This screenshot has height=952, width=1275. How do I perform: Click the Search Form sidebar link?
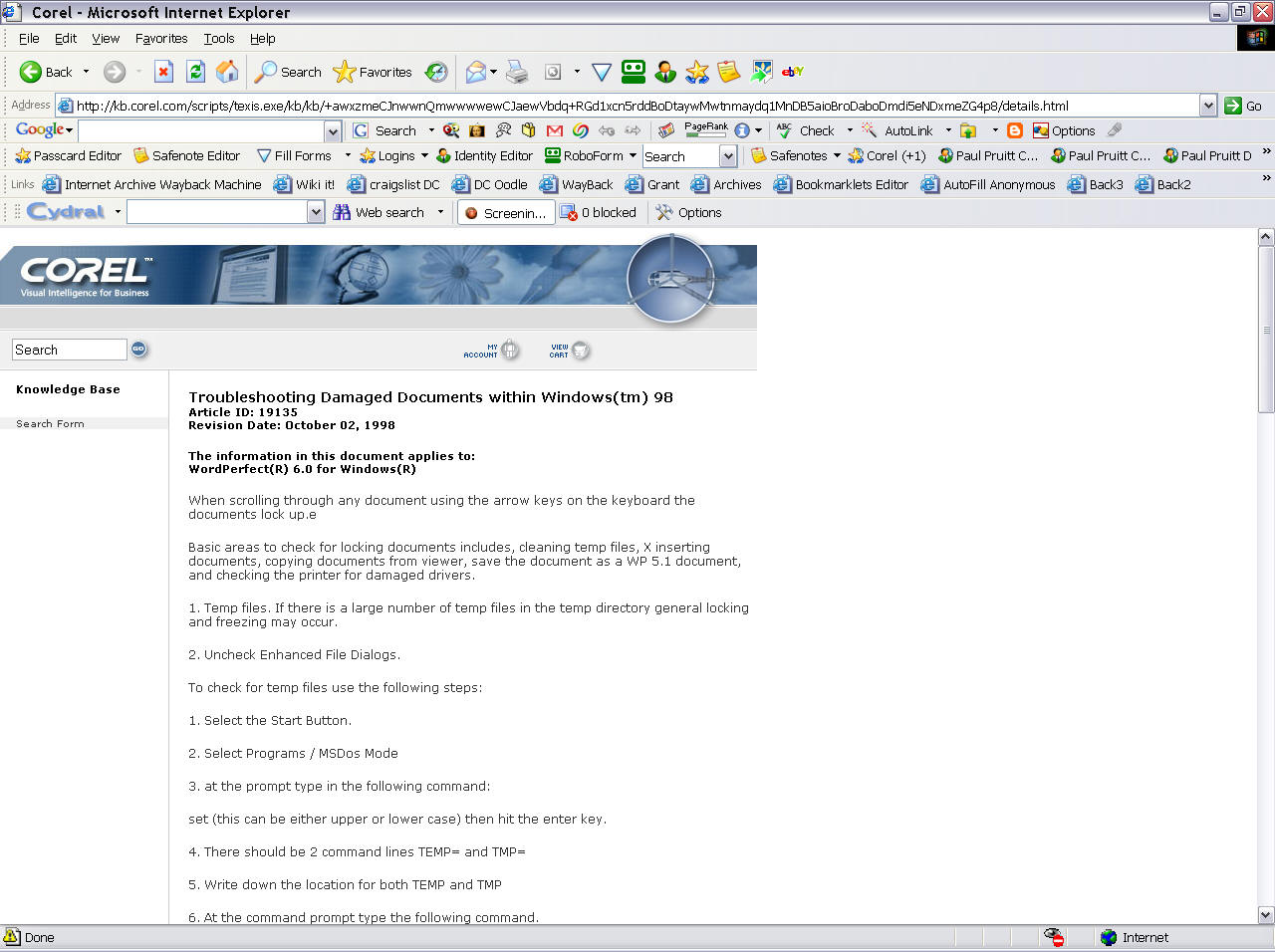tap(50, 423)
